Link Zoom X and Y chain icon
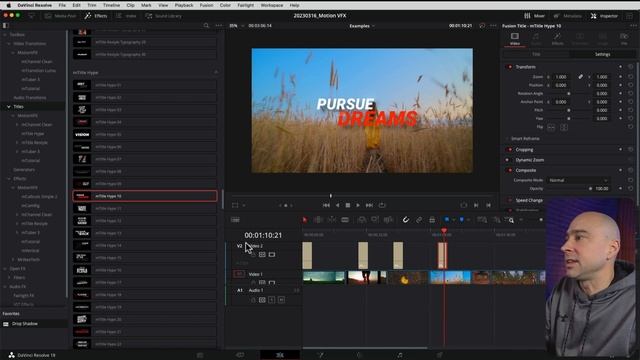This screenshot has width=640, height=360. (x=580, y=77)
